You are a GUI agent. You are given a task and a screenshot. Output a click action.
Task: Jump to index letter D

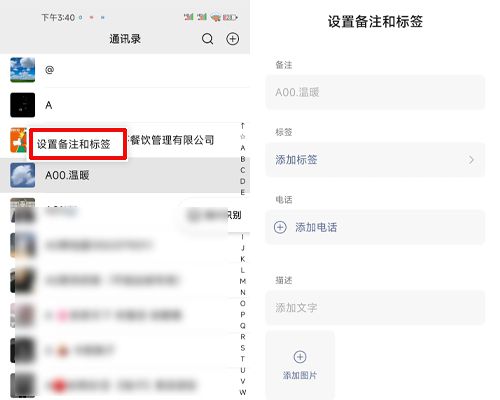(x=243, y=181)
